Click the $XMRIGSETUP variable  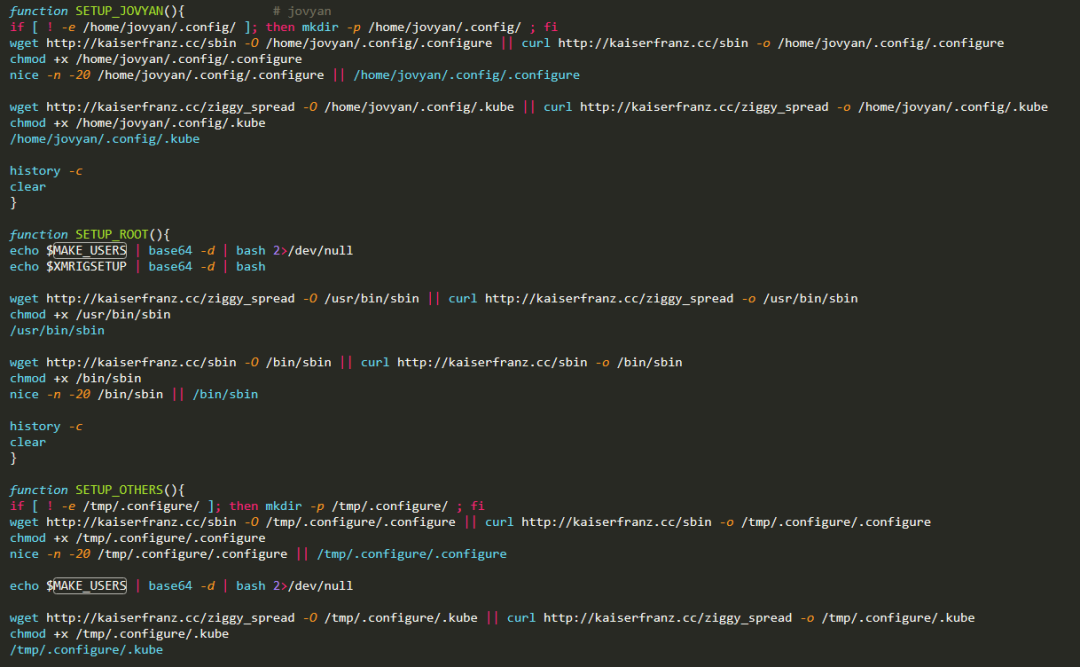(87, 266)
